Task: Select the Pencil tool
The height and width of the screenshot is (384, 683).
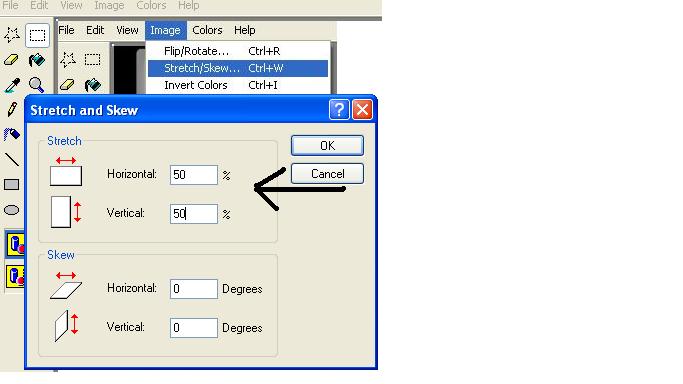Action: 12,109
